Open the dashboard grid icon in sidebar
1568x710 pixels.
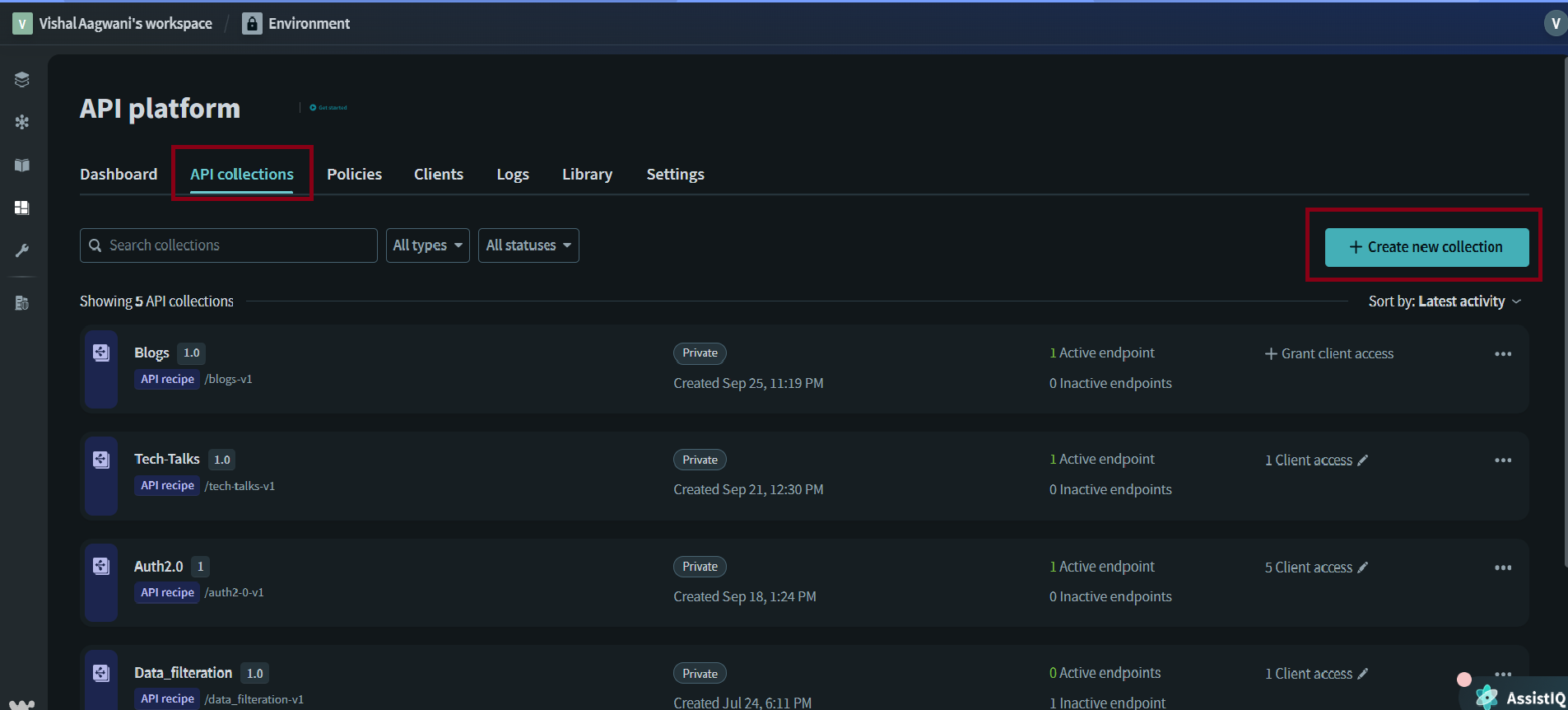22,208
